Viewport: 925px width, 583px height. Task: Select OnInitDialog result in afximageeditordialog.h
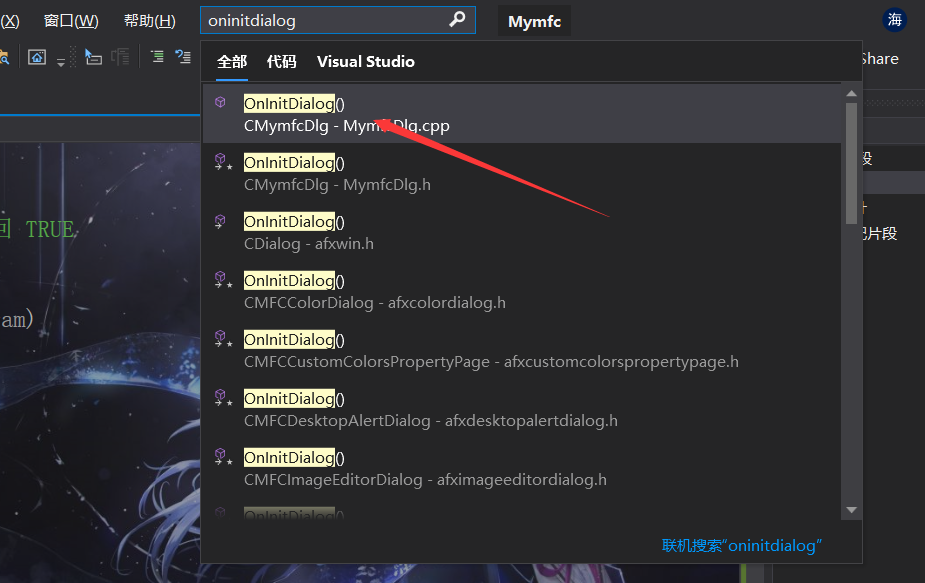[522, 468]
